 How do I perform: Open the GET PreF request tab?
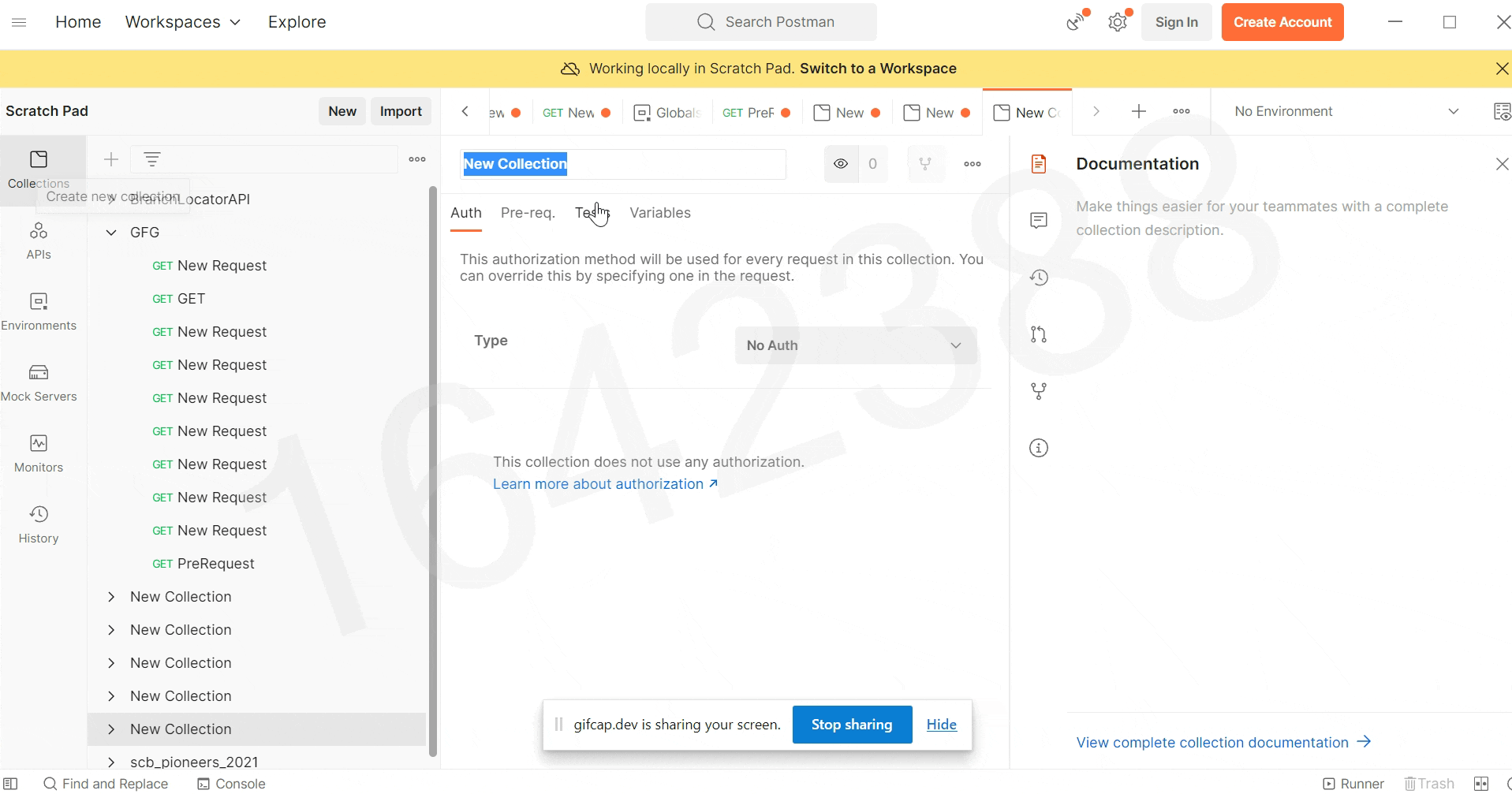pos(756,113)
